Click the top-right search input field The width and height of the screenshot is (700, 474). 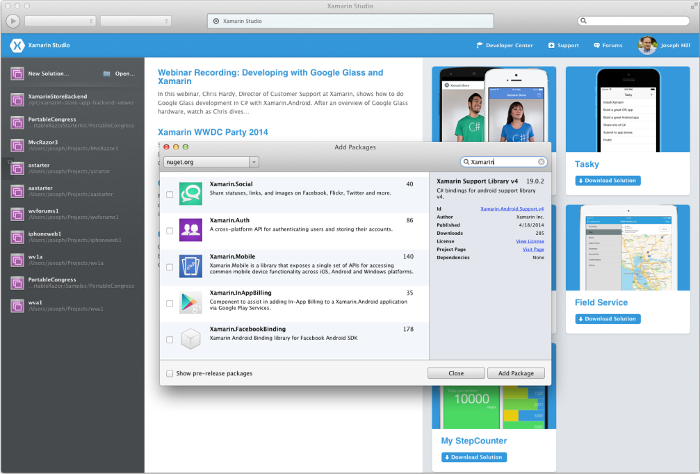(x=633, y=21)
